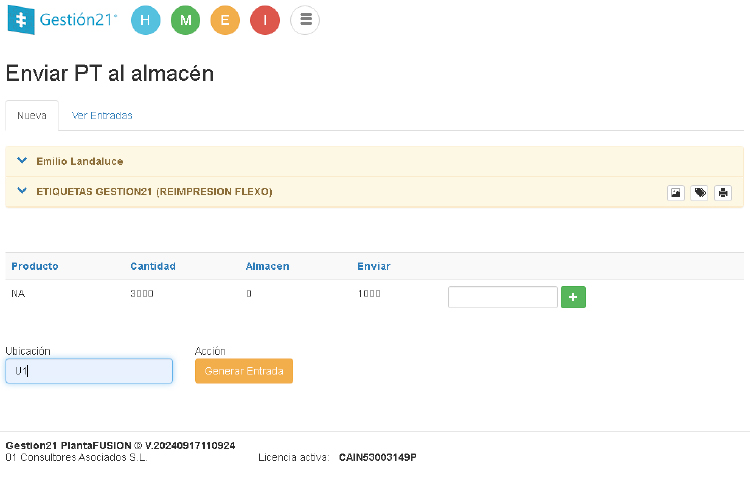This screenshot has height=499, width=750.
Task: Select the Nueva tab
Action: [x=32, y=115]
